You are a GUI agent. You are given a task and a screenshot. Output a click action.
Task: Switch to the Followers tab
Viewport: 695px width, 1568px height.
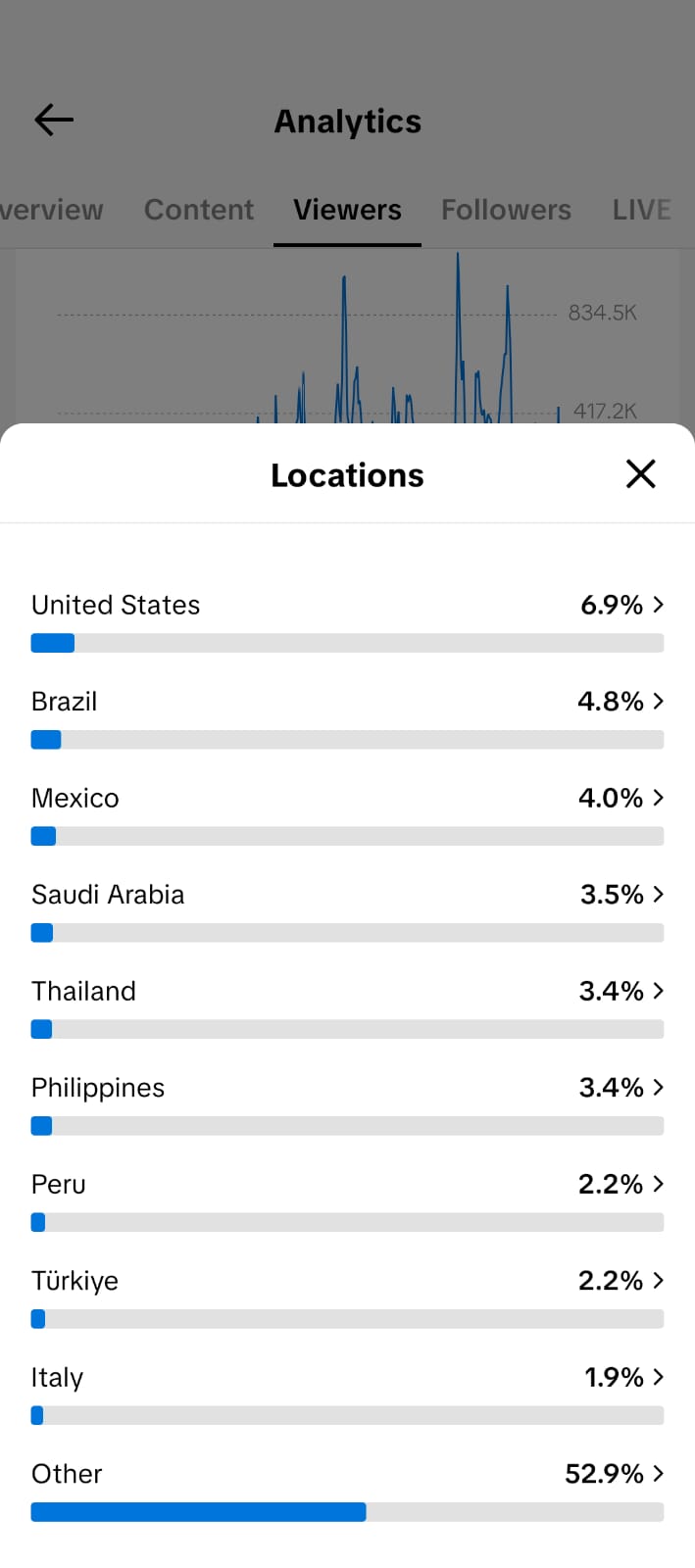pos(506,210)
